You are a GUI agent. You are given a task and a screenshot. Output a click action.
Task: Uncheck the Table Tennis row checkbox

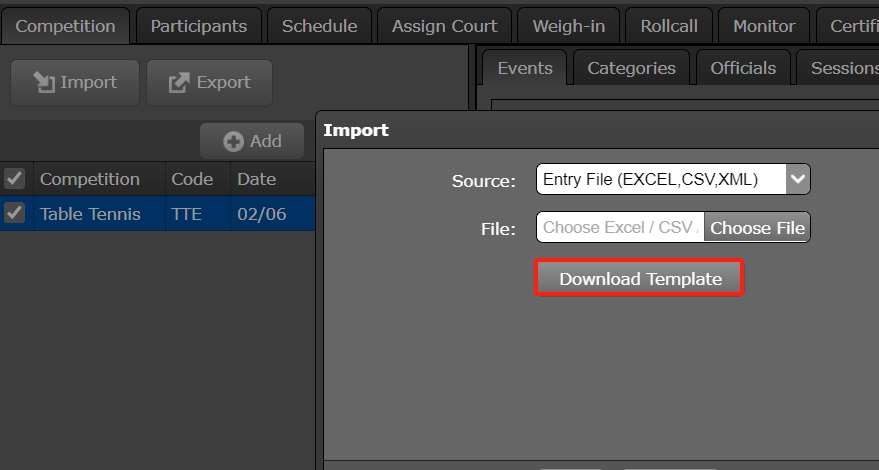click(14, 213)
